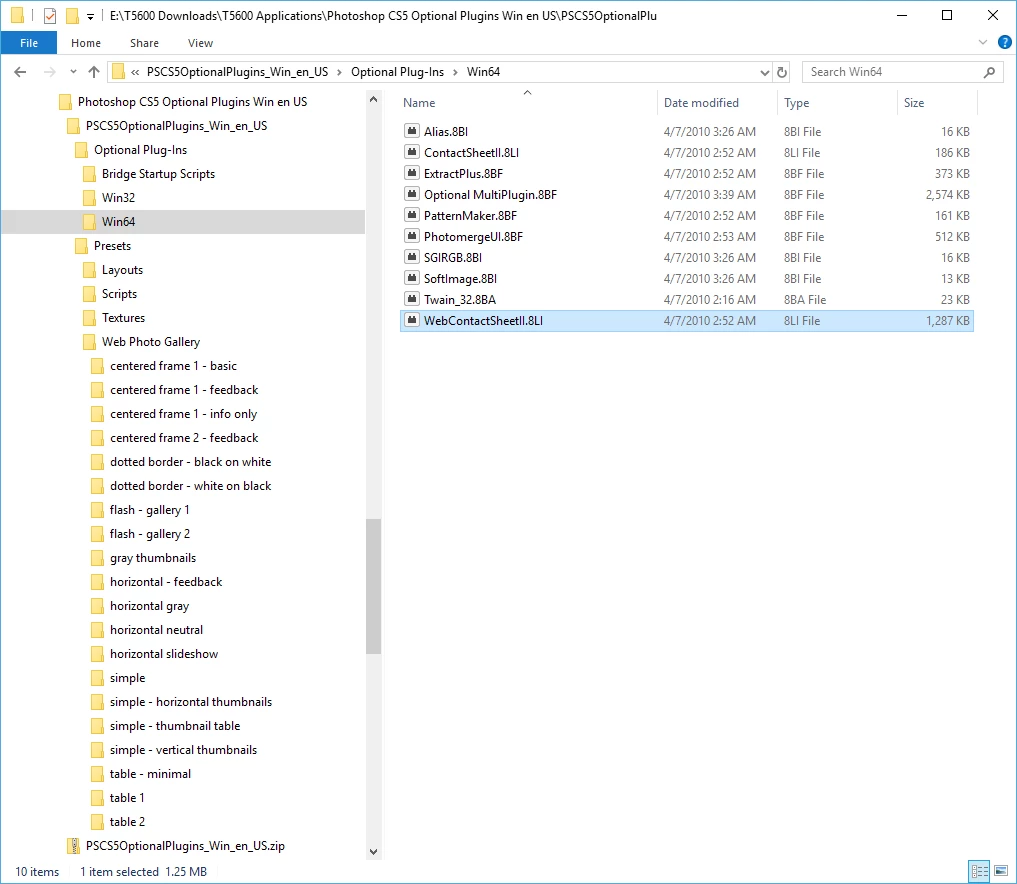Select ExtractPlus.8BF file icon

tap(411, 173)
